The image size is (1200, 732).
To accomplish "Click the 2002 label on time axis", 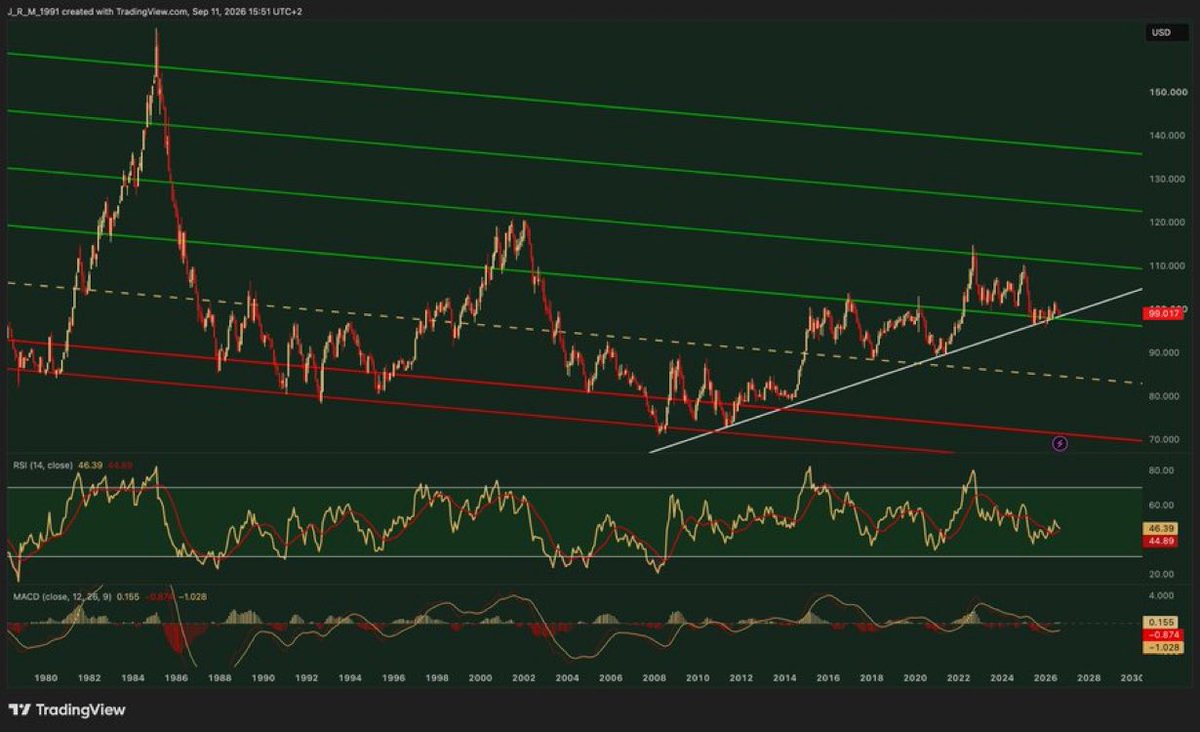I will (x=524, y=677).
